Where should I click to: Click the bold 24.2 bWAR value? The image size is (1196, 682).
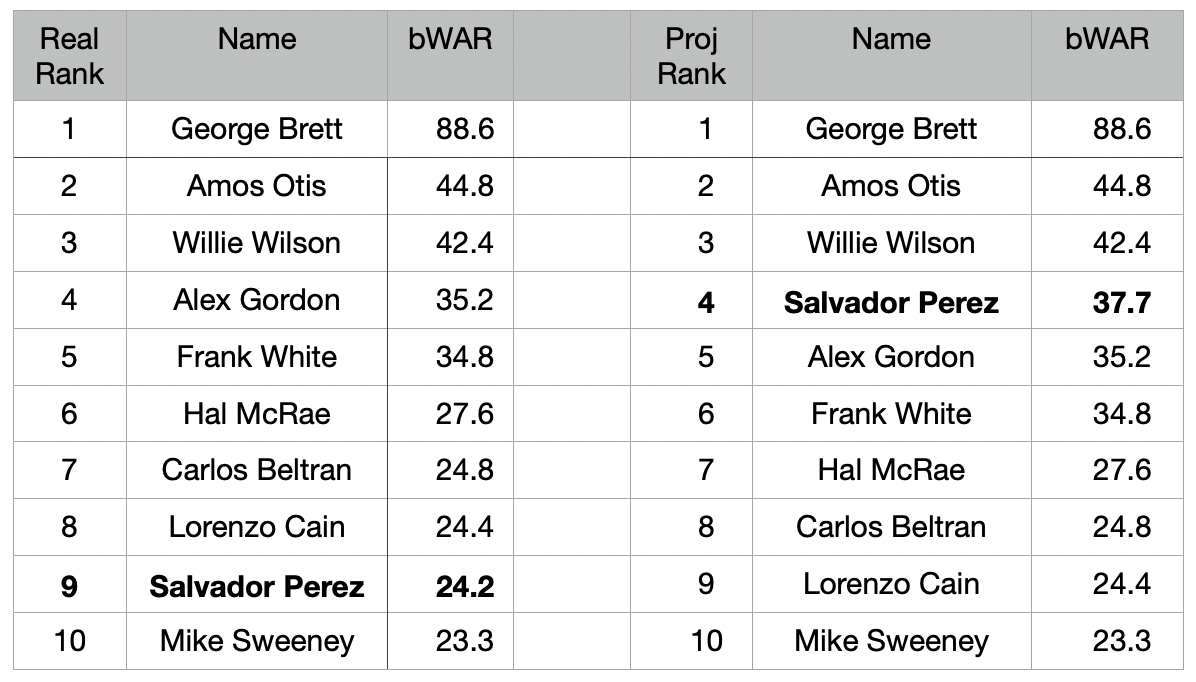pos(464,586)
